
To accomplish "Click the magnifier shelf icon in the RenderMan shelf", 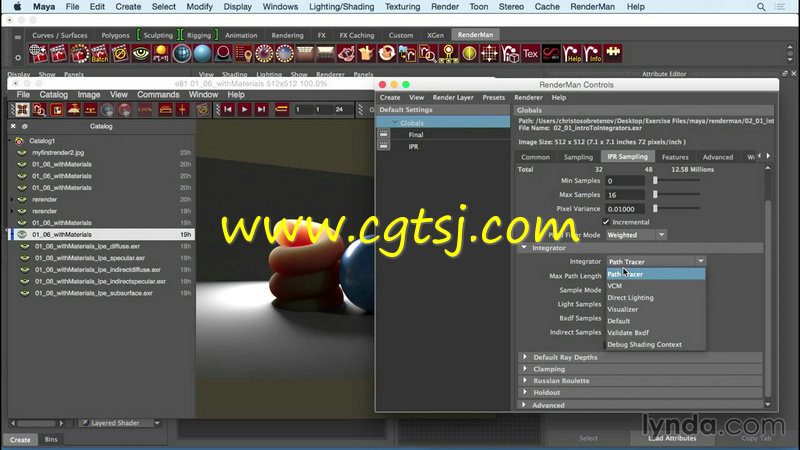I will 428,54.
